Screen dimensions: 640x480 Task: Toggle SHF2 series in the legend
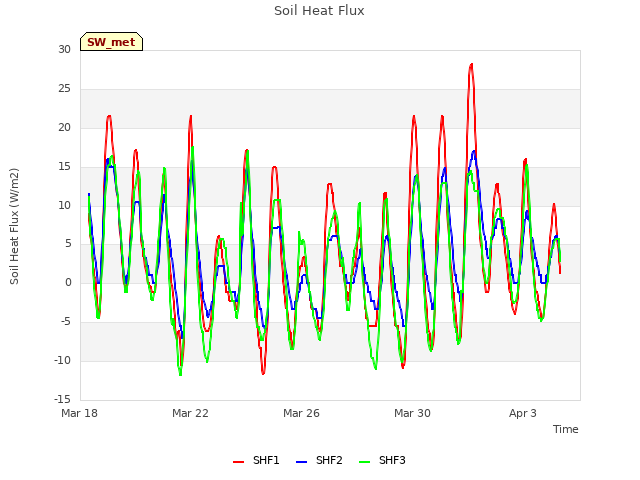(319, 460)
